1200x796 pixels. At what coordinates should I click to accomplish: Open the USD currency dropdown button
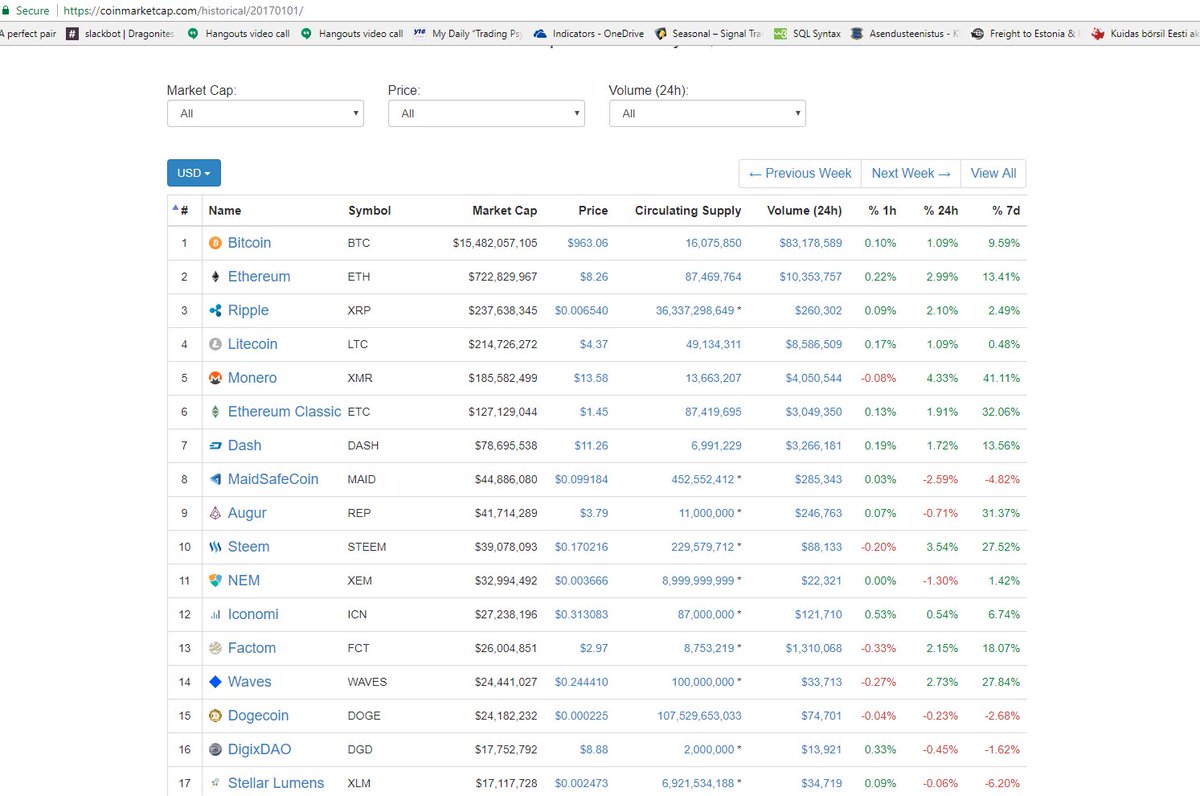click(x=194, y=173)
